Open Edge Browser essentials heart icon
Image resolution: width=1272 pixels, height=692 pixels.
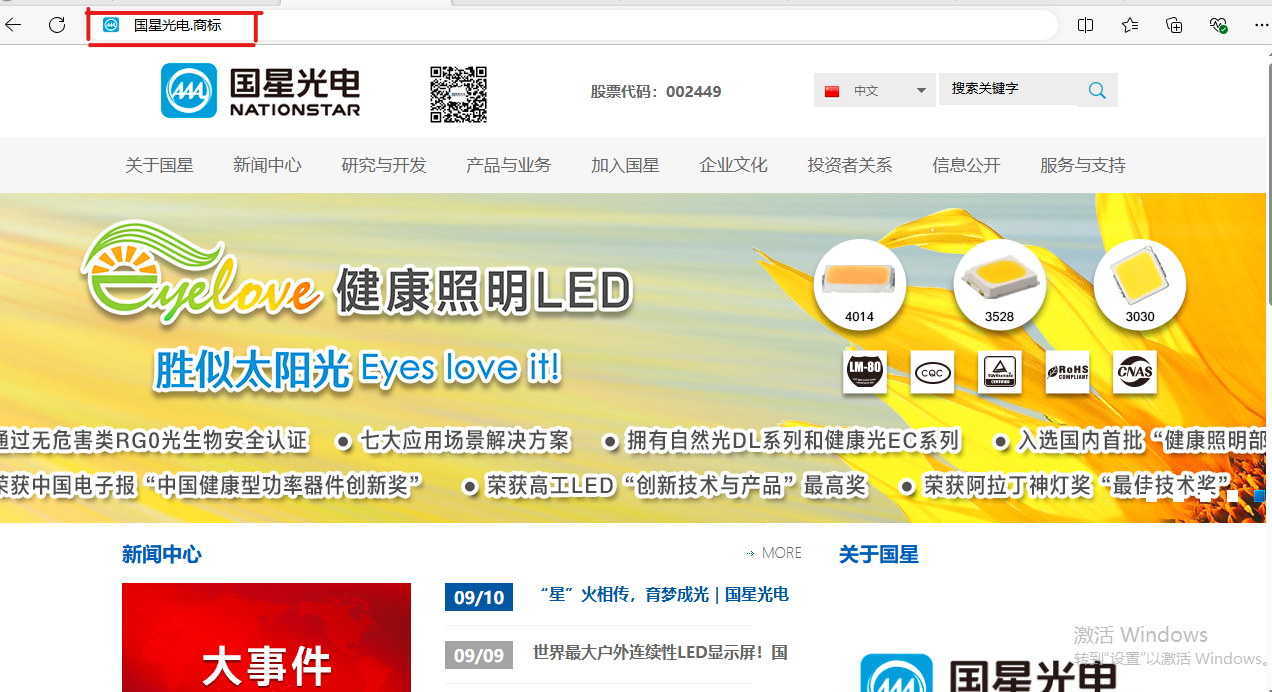(x=1218, y=24)
